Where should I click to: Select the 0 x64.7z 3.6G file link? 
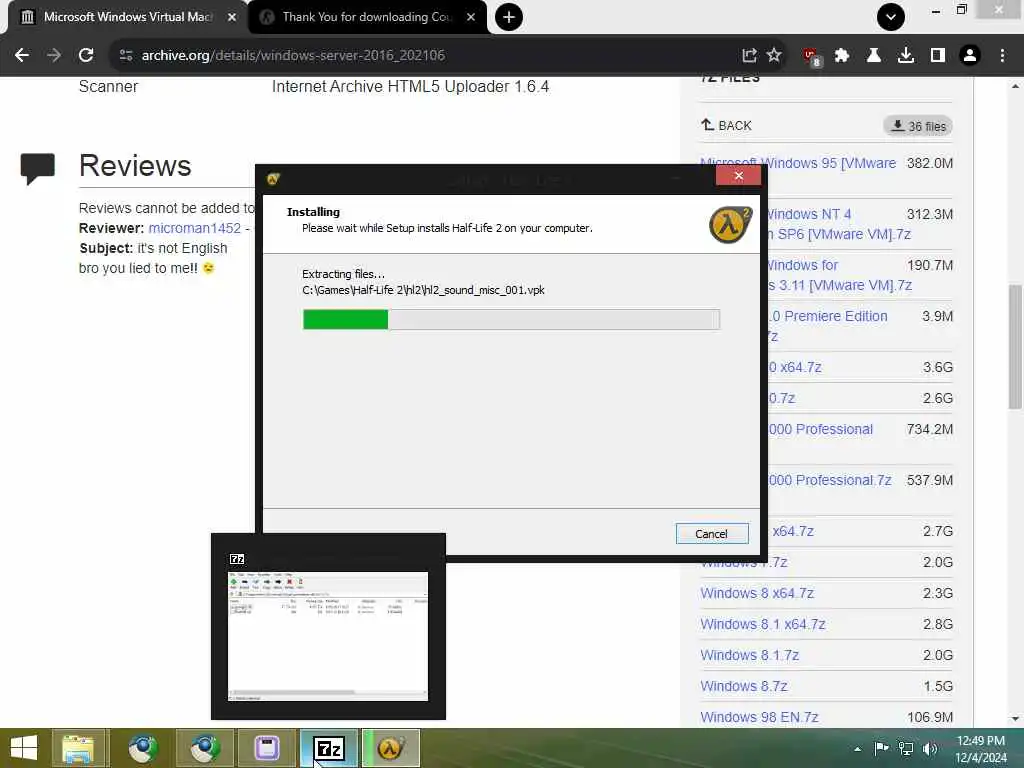[x=795, y=367]
